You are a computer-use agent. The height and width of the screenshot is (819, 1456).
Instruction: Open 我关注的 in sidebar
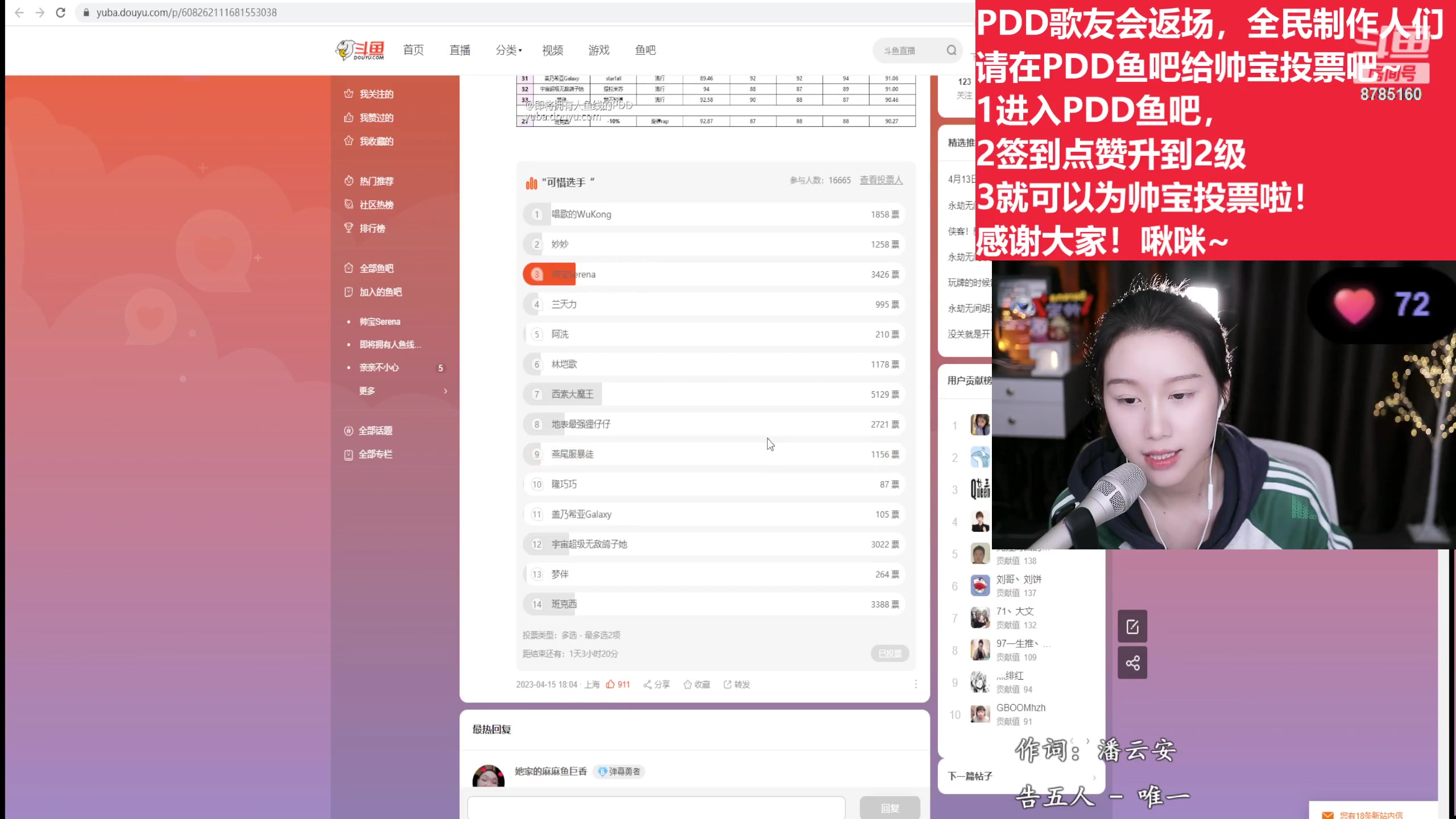[x=369, y=94]
